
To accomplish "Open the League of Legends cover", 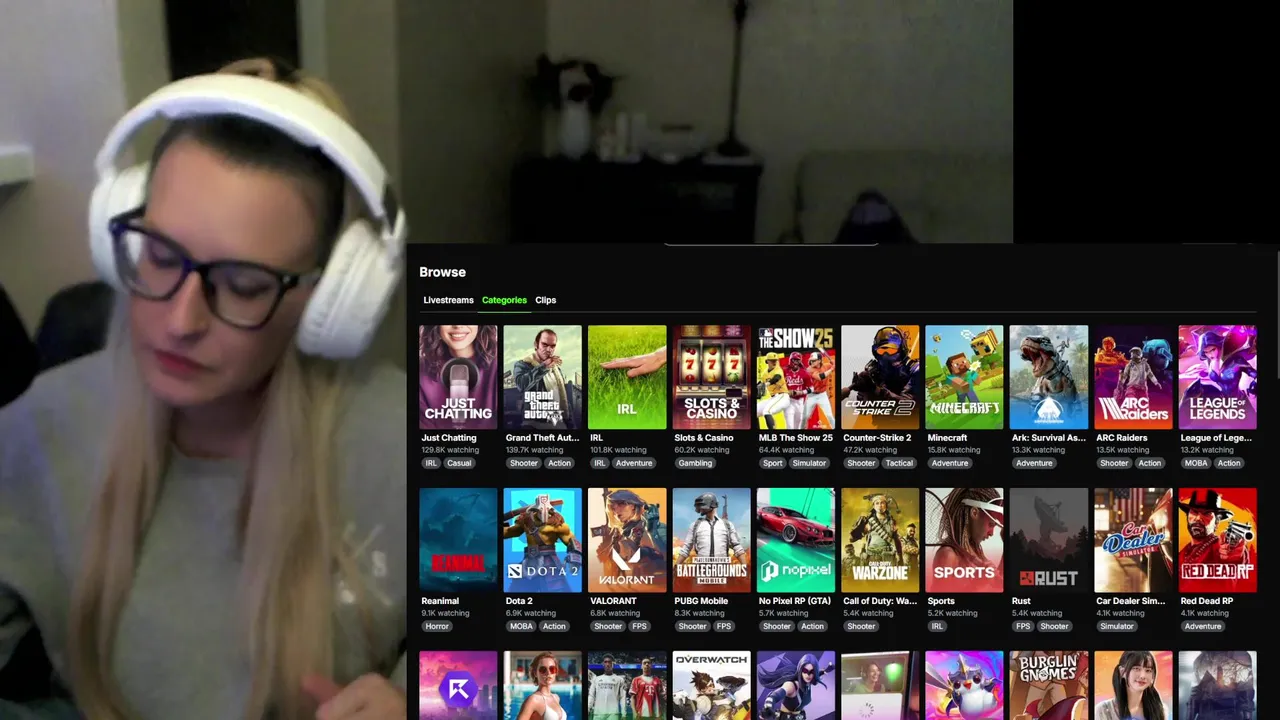I will pyautogui.click(x=1217, y=377).
